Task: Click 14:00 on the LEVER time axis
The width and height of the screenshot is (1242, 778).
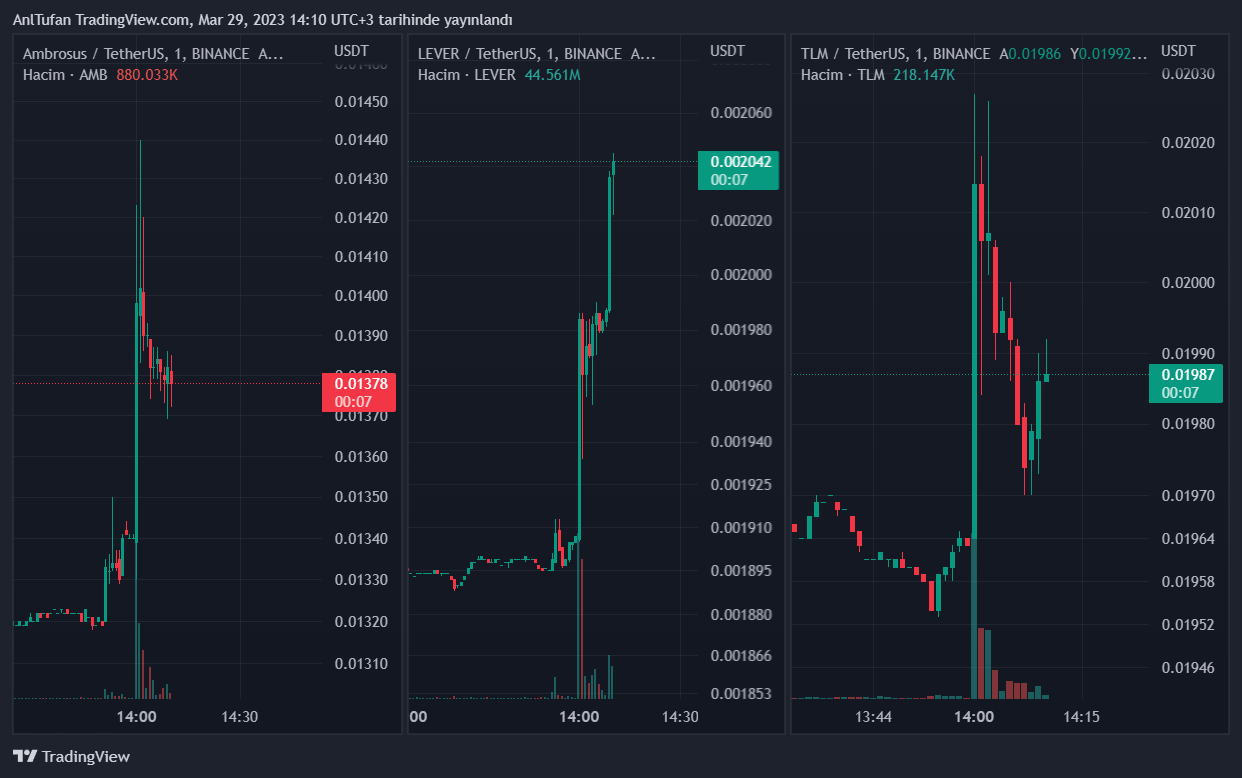Action: click(x=579, y=716)
